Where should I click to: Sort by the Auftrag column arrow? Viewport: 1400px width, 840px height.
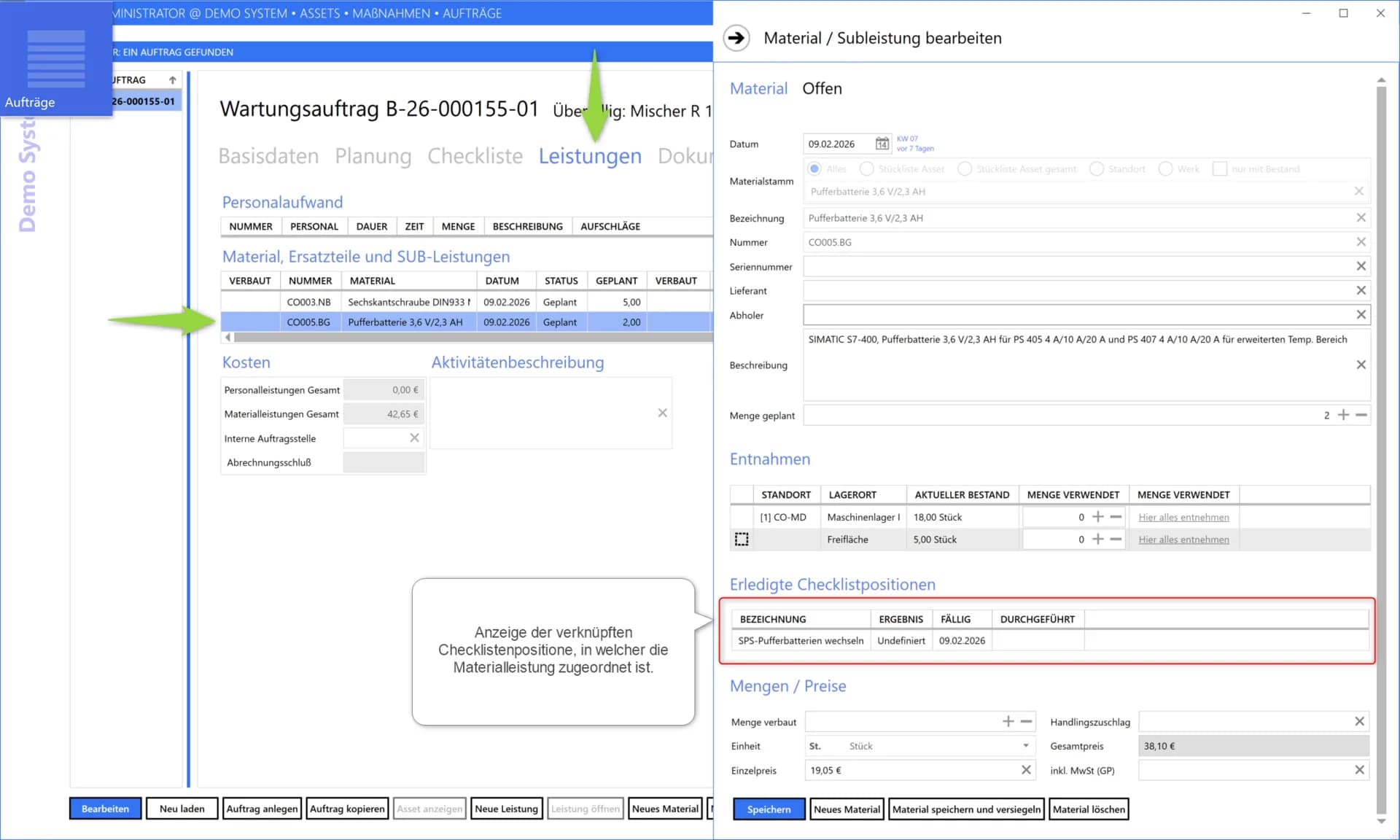[172, 80]
